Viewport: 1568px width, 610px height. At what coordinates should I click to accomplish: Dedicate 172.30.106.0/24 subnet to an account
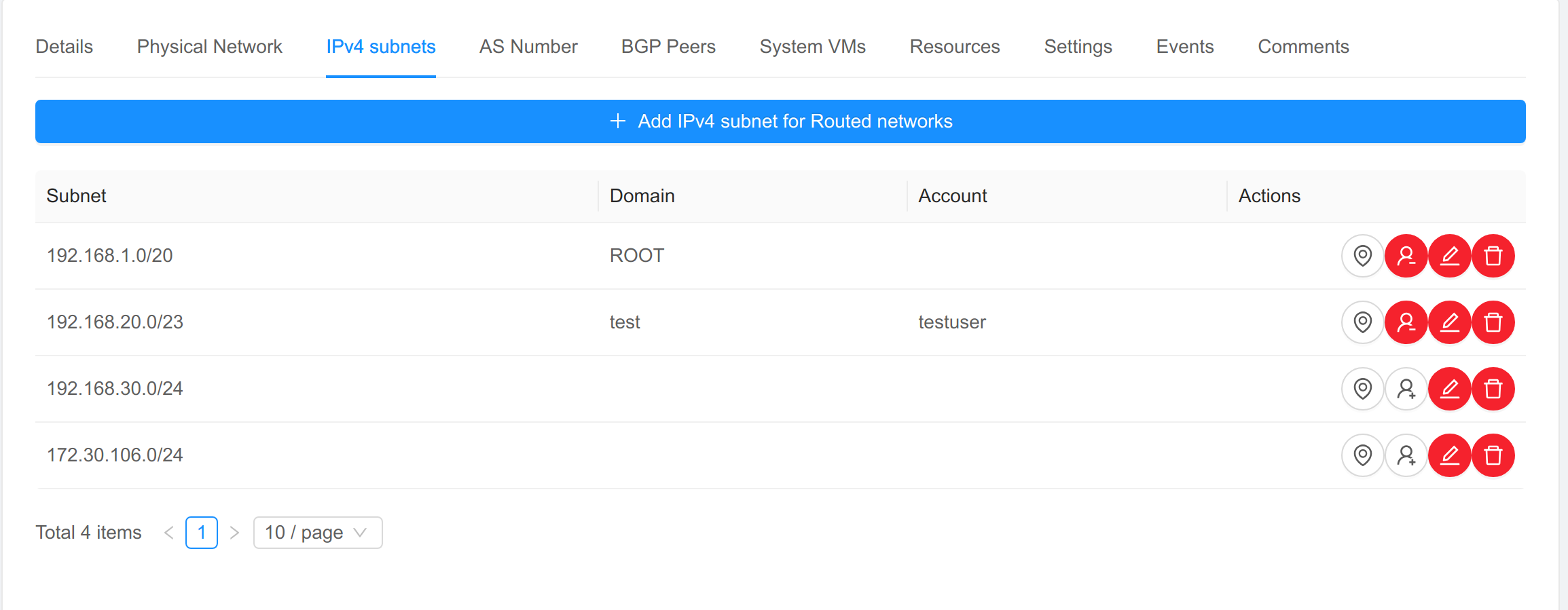tap(1406, 455)
